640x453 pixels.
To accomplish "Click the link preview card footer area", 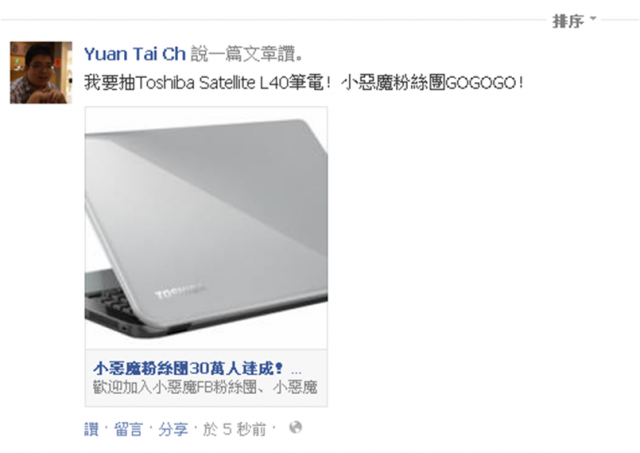I will [206, 378].
